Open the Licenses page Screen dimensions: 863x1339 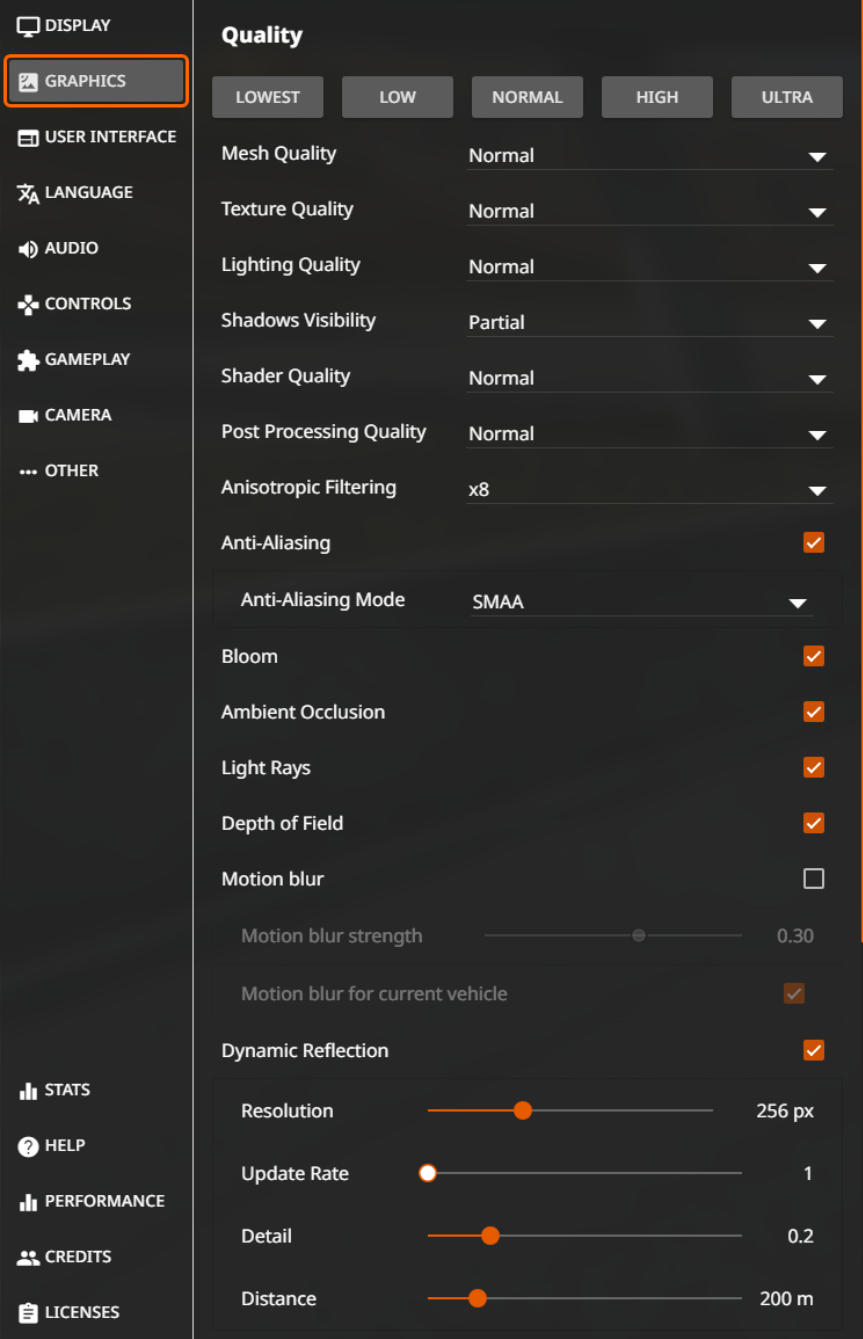pyautogui.click(x=69, y=1313)
